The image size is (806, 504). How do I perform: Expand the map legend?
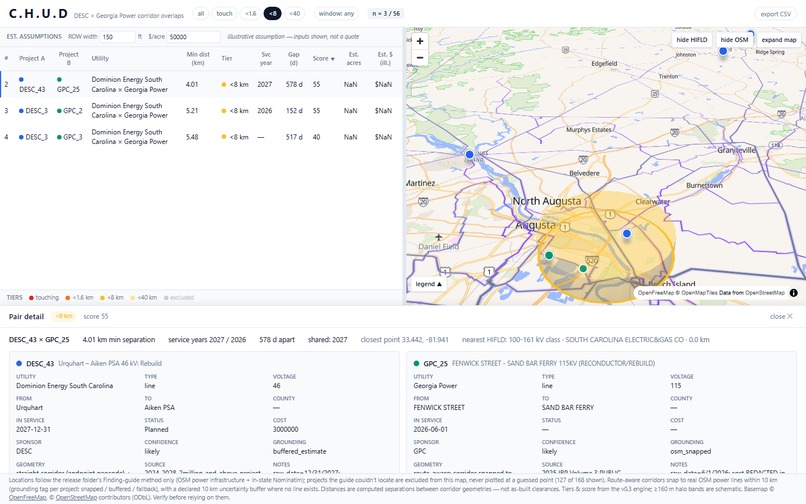(428, 284)
